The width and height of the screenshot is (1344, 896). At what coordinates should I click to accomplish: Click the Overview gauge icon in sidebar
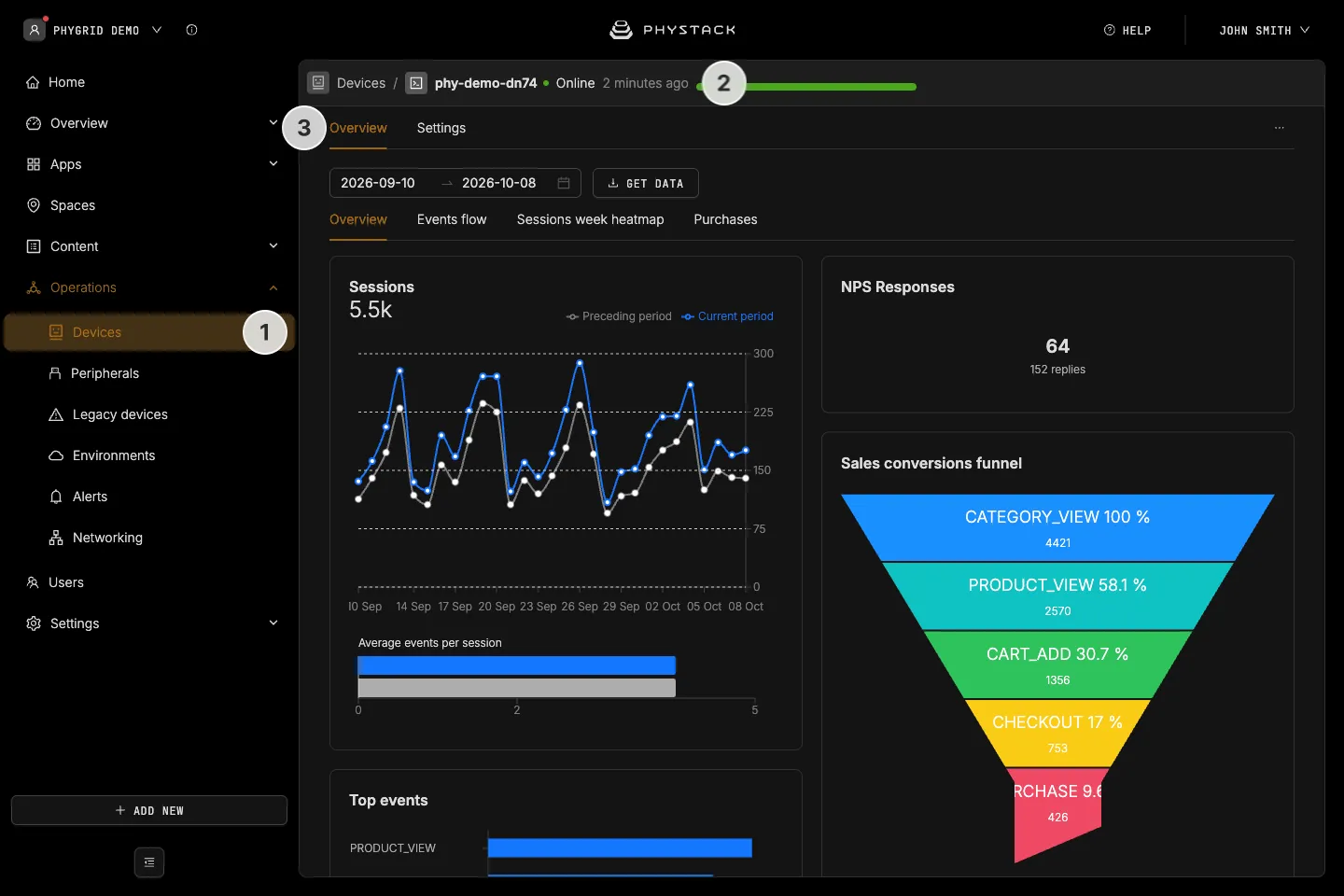click(x=34, y=123)
